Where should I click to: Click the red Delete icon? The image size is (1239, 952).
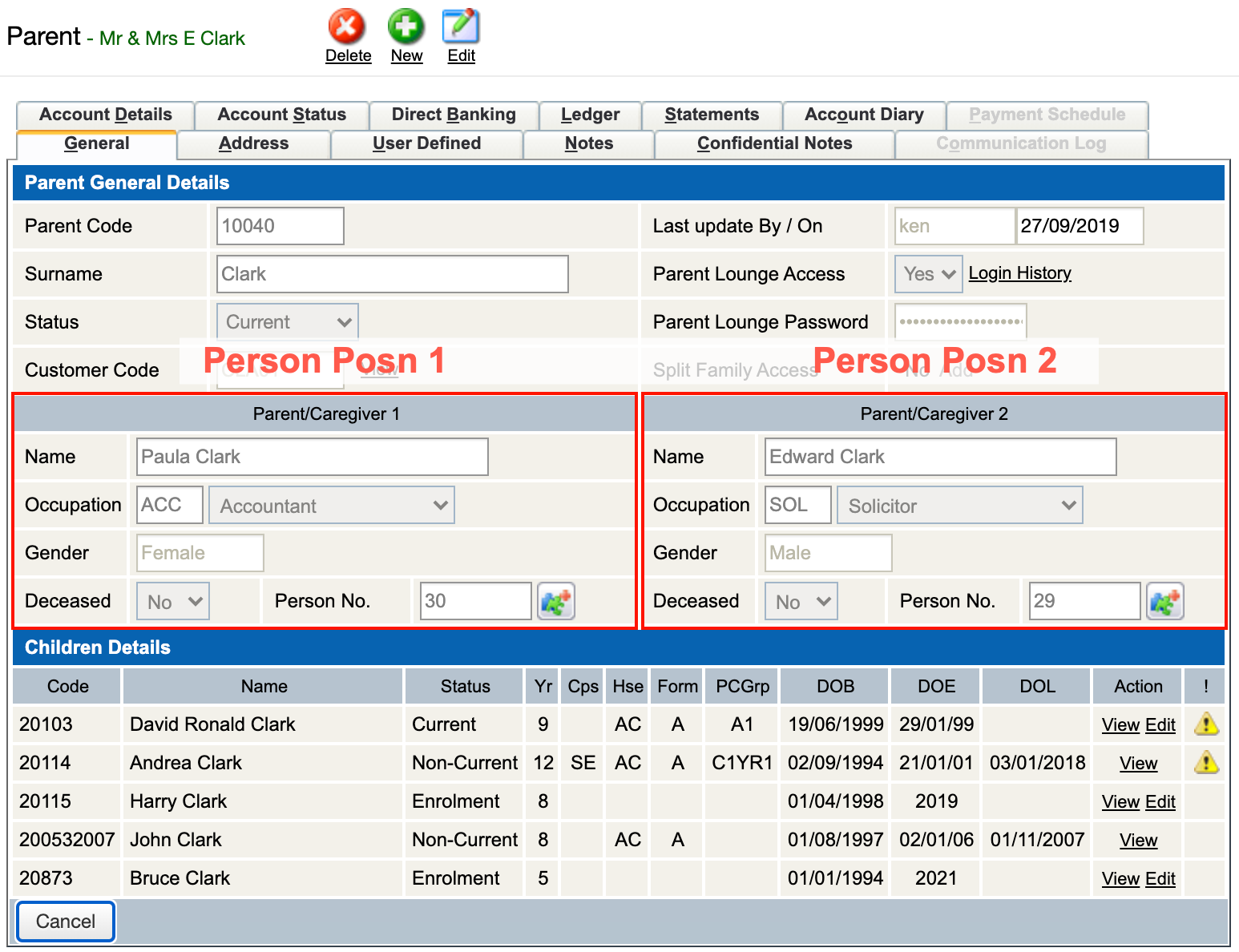coord(347,26)
